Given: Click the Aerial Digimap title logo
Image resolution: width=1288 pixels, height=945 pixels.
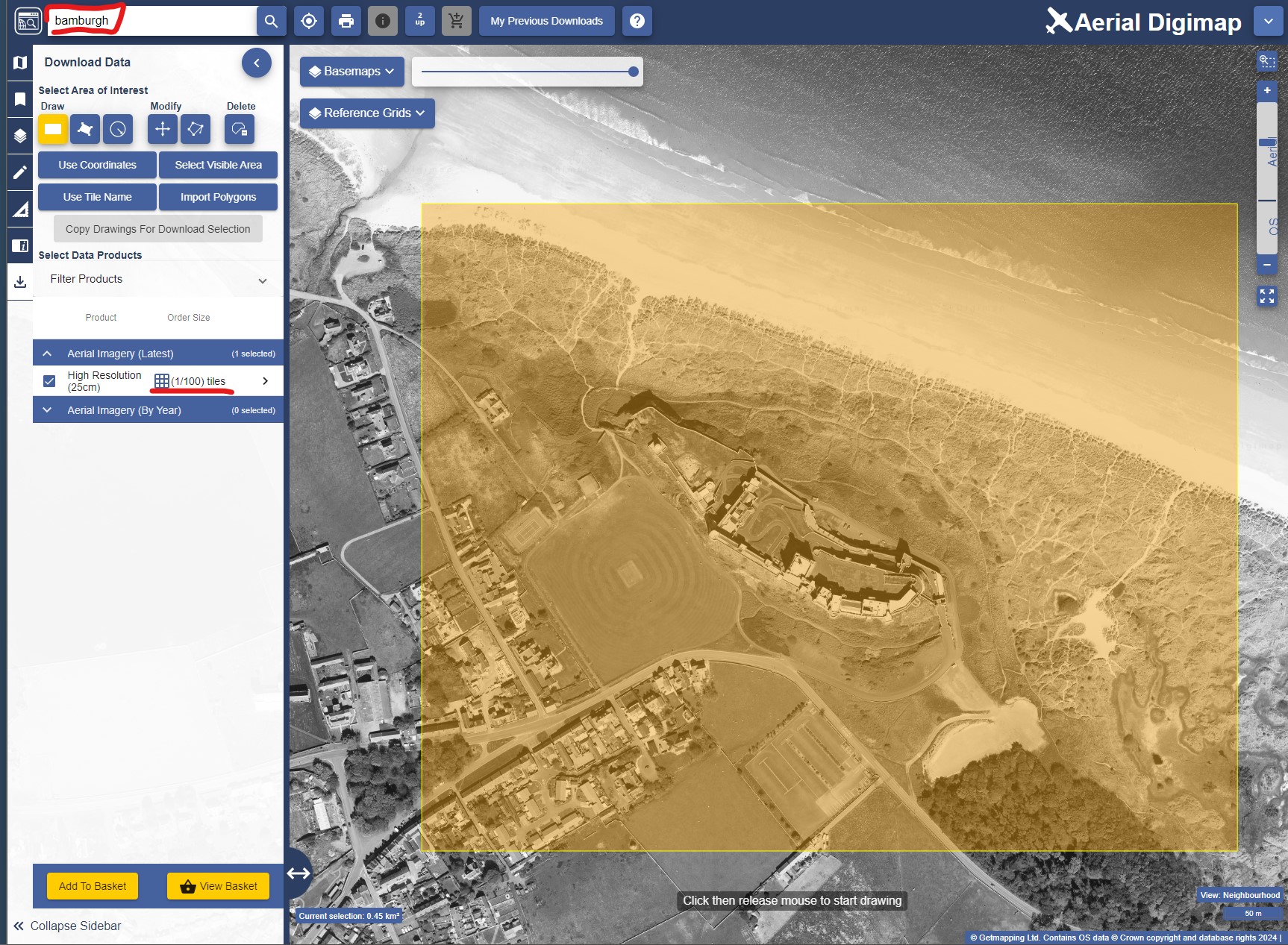Looking at the screenshot, I should pyautogui.click(x=1144, y=22).
